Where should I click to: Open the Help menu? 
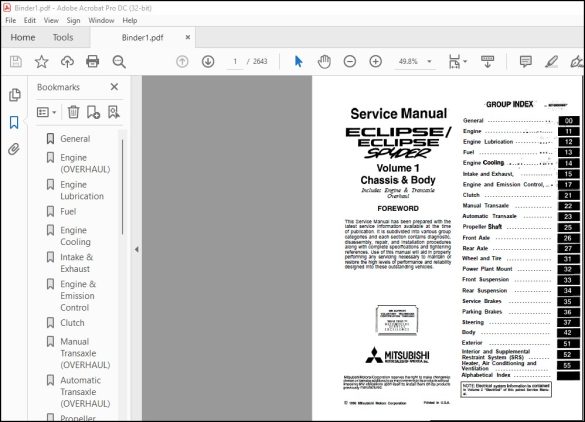[x=130, y=21]
